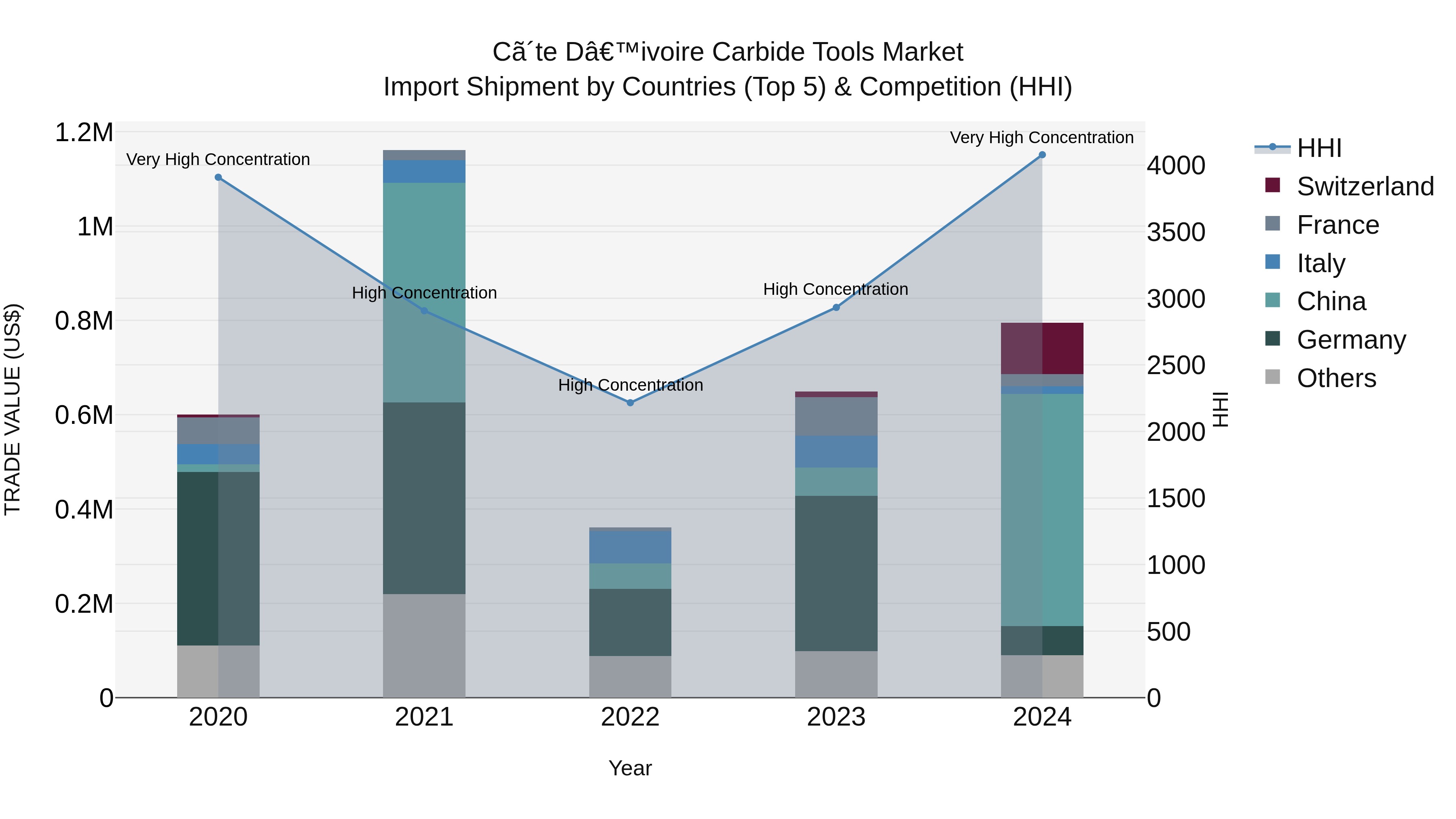Toggle the Others legend entry
1456x819 pixels.
pos(1321,378)
